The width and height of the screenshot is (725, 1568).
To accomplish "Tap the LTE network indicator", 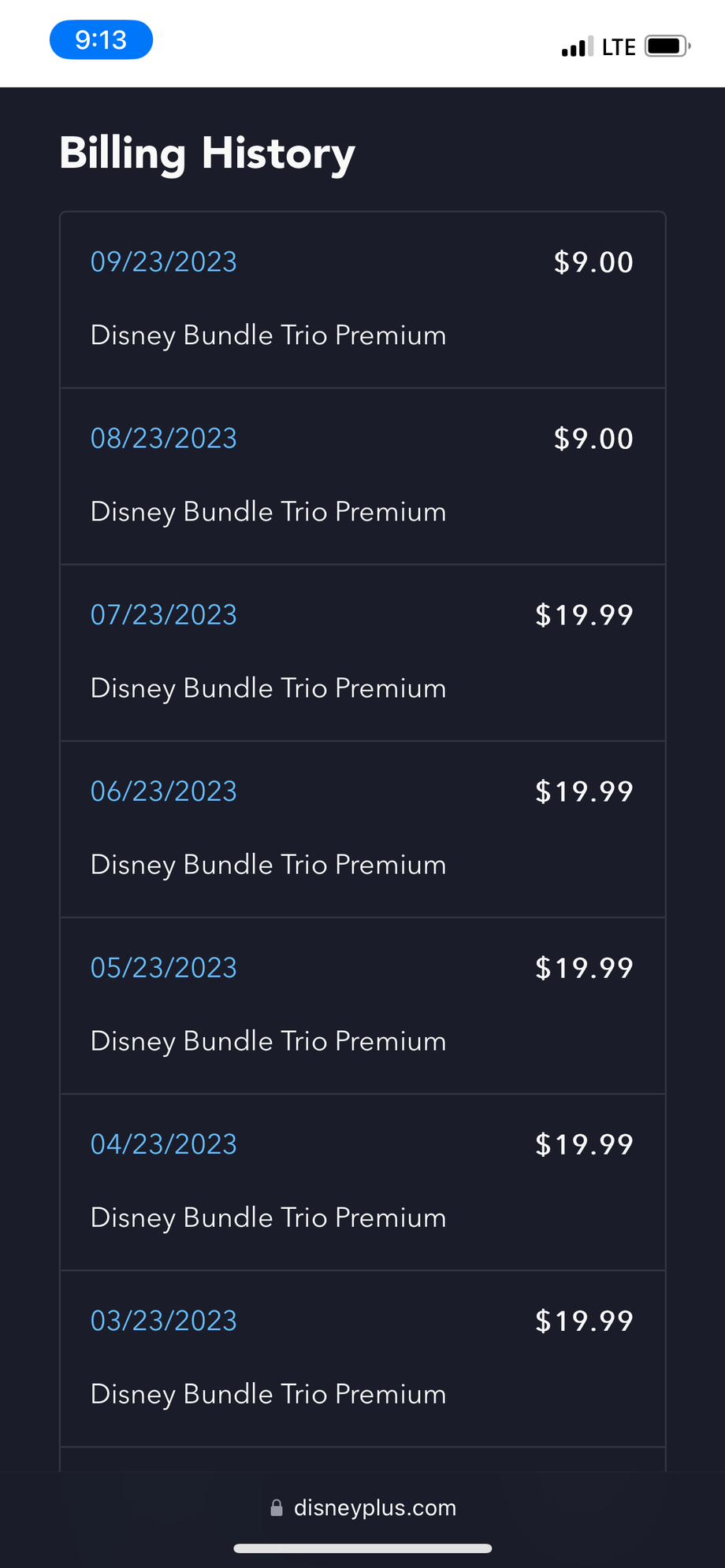I will pyautogui.click(x=619, y=47).
